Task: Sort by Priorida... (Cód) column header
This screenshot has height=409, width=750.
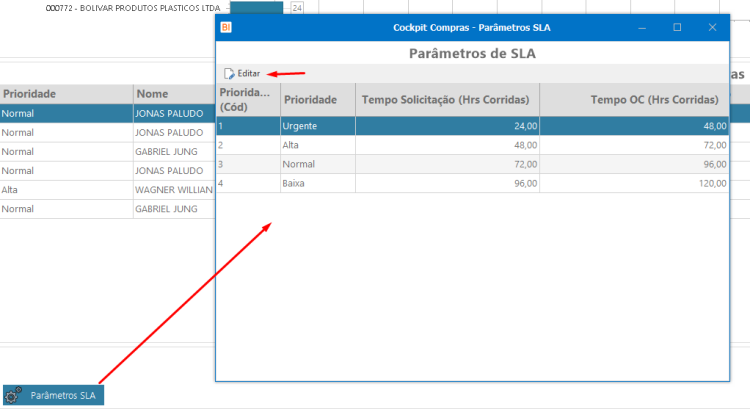Action: coord(248,99)
